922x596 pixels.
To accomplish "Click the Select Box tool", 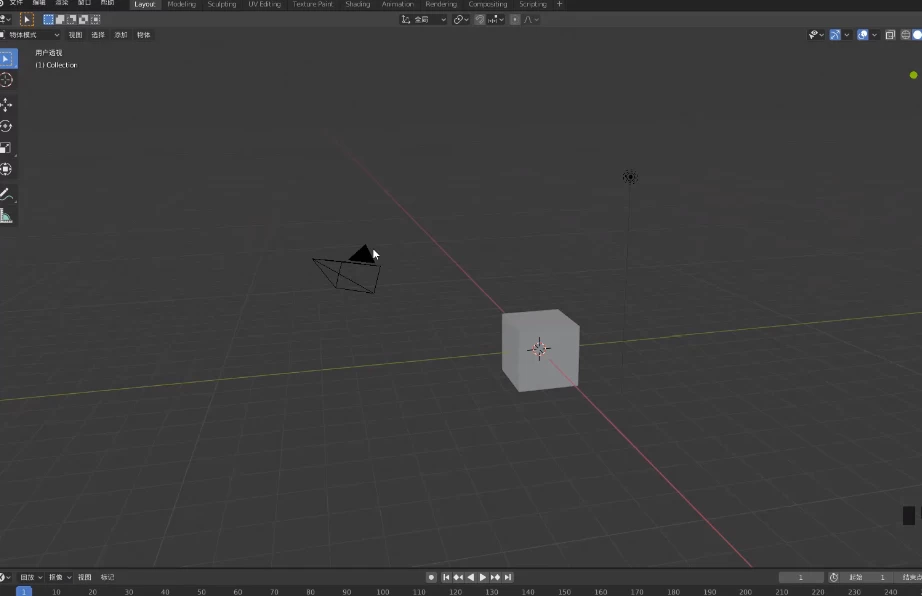I will tap(7, 59).
